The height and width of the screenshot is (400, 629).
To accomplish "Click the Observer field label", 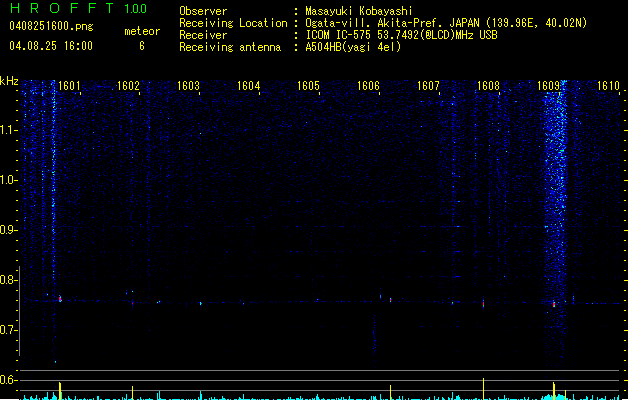I will 203,11.
